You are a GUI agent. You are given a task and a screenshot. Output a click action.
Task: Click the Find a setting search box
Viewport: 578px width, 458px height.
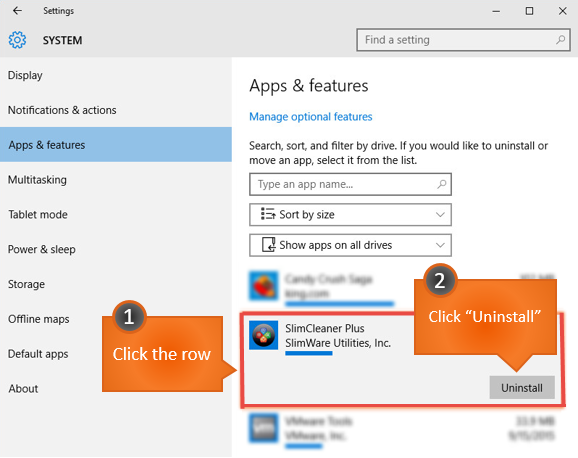[x=463, y=40]
